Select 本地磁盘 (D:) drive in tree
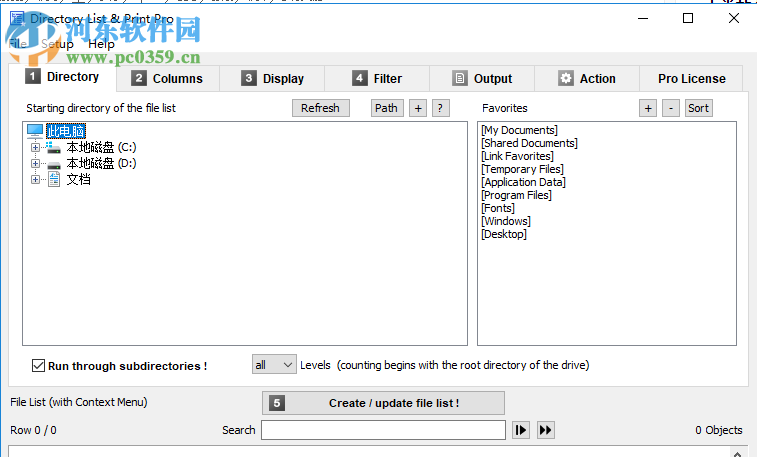Screen dimensions: 757x457 pos(101,164)
